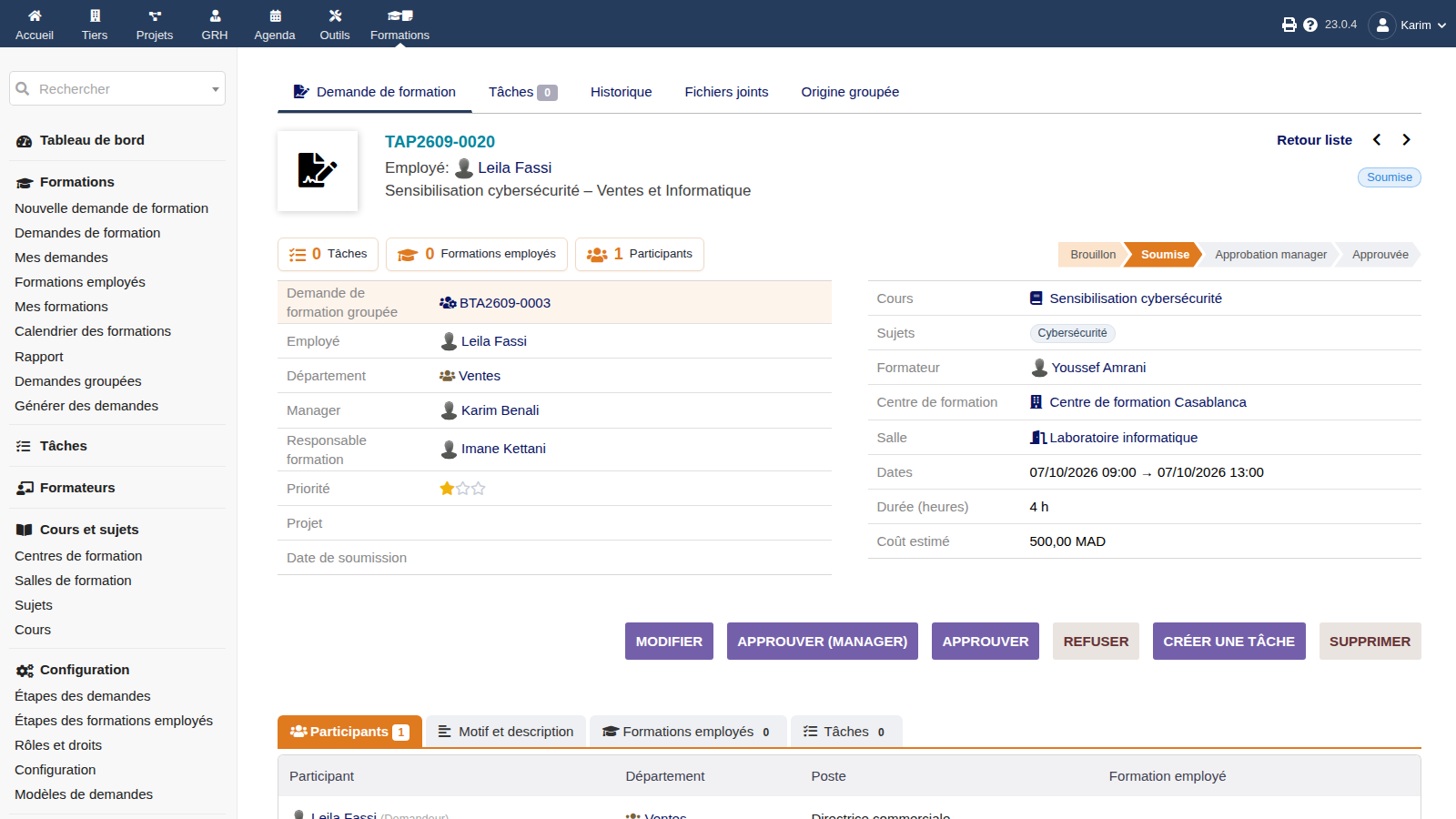Viewport: 1456px width, 819px height.
Task: Open the GRH top menu icon
Action: pos(215,15)
